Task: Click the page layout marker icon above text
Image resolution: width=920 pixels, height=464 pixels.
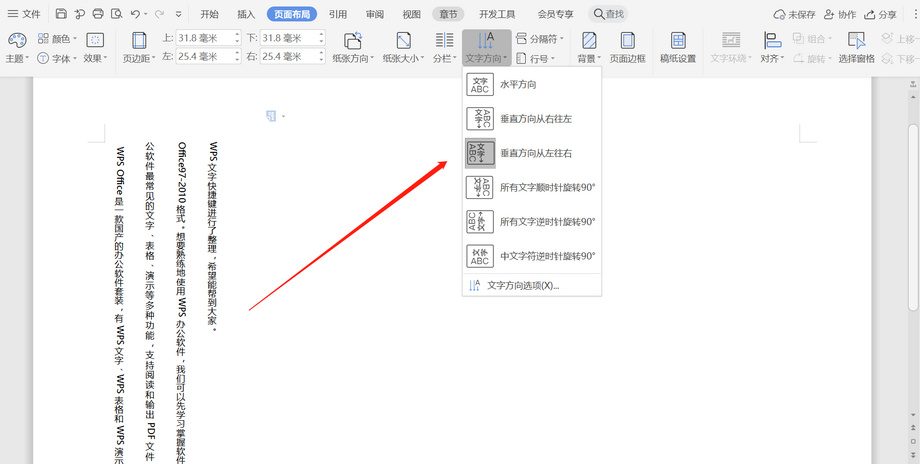Action: point(271,116)
